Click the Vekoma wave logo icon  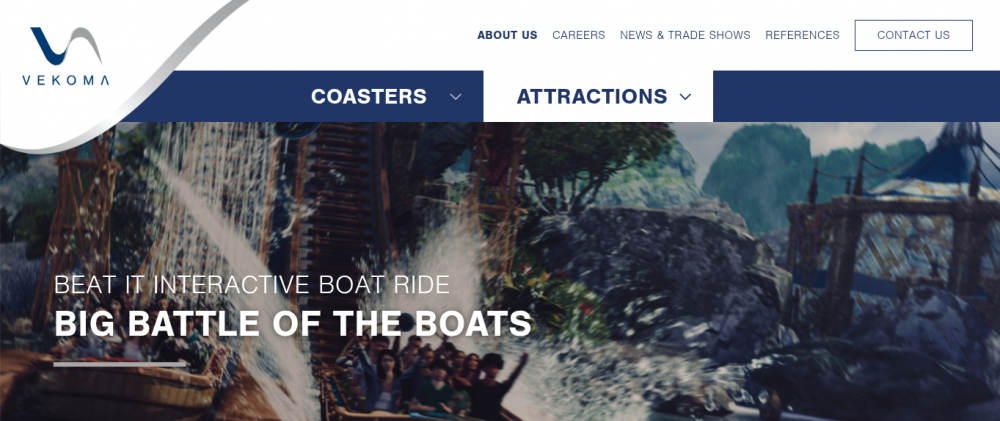click(66, 46)
